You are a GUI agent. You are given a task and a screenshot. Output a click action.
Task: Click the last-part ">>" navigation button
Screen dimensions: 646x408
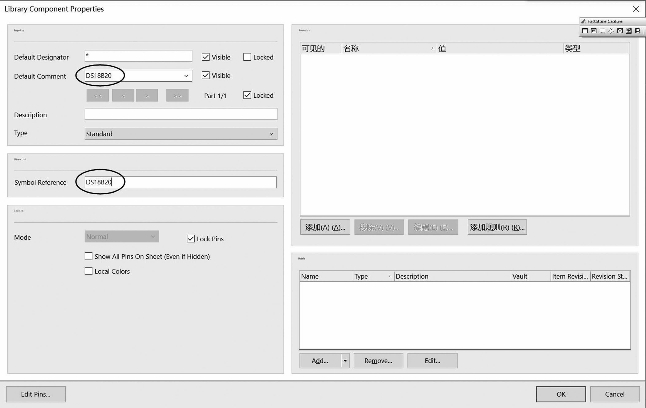pyautogui.click(x=177, y=96)
